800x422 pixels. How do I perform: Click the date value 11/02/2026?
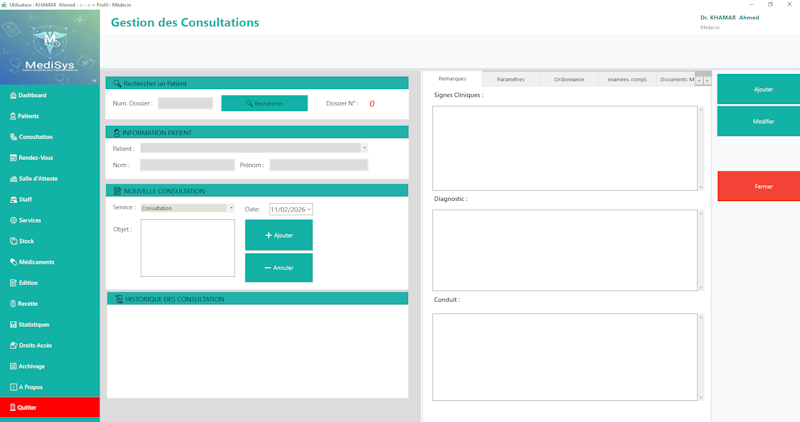point(288,209)
